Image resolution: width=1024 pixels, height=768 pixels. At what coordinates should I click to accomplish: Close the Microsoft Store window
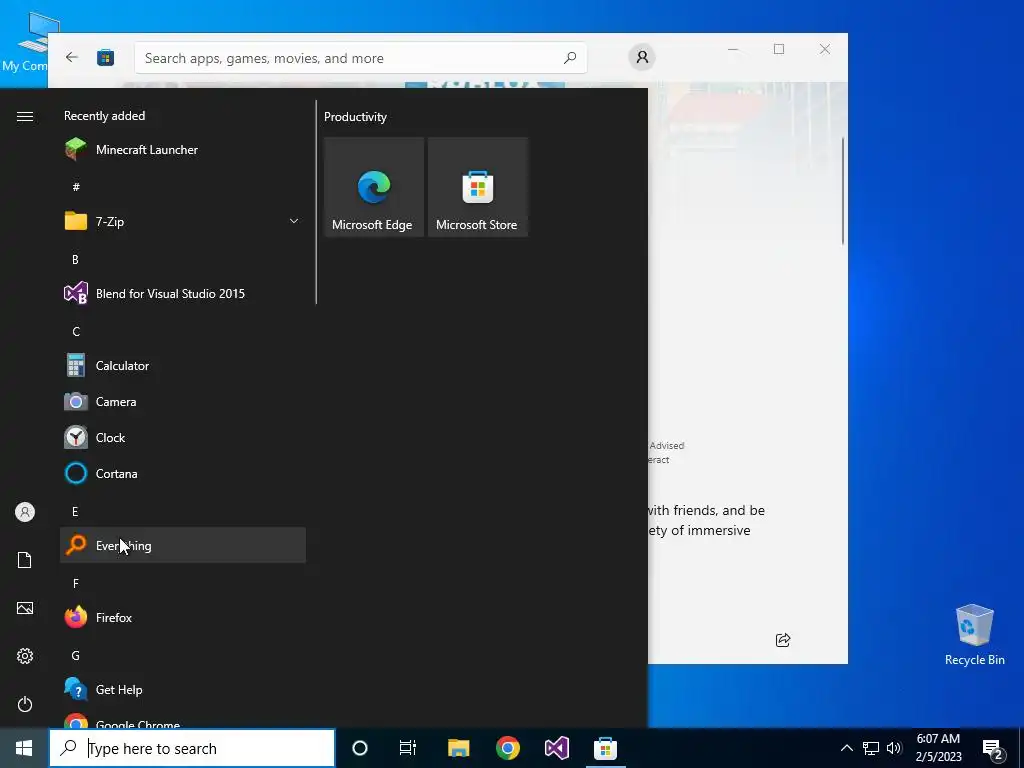(x=825, y=49)
